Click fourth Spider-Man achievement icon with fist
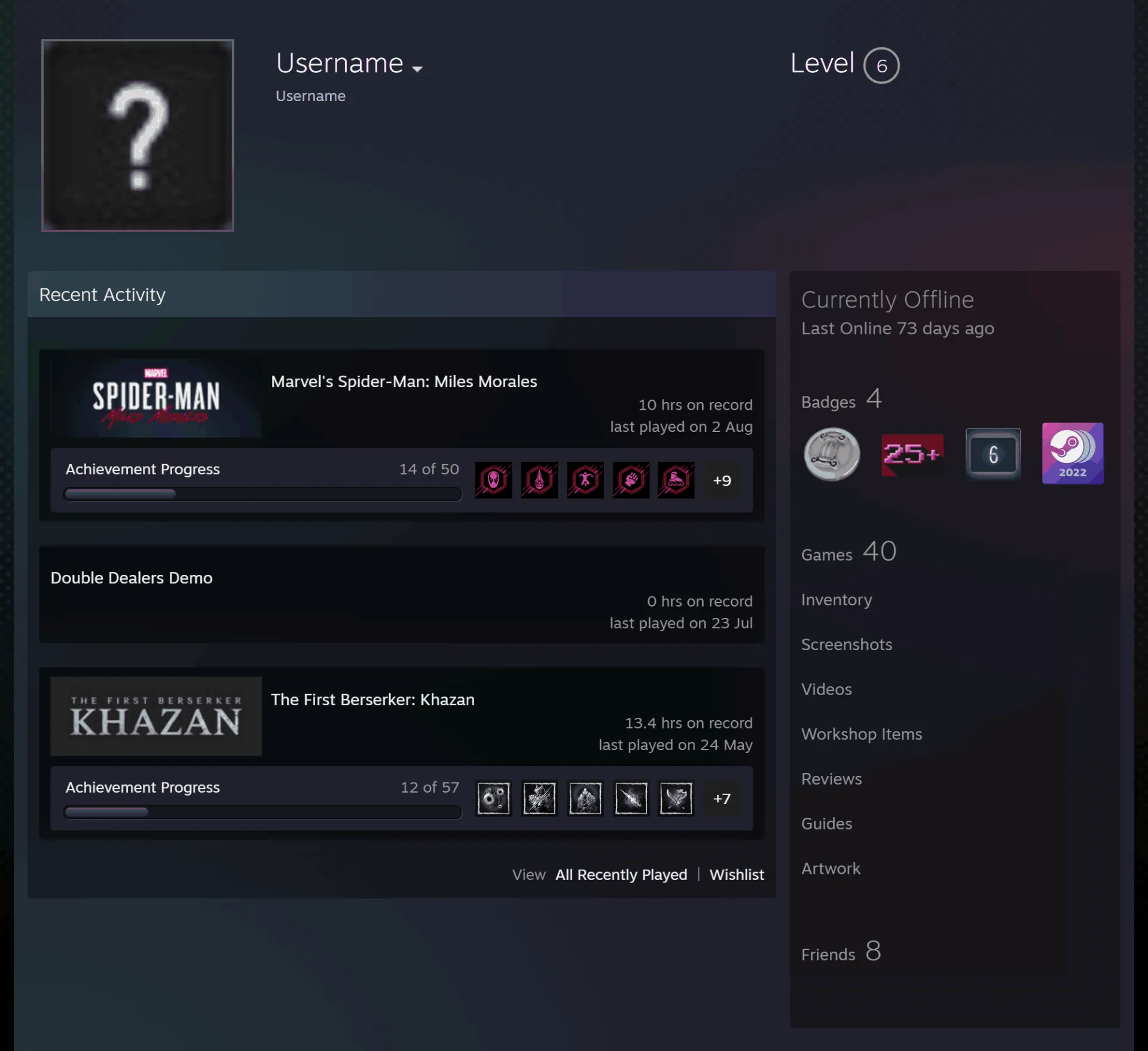The height and width of the screenshot is (1051, 1148). [631, 480]
